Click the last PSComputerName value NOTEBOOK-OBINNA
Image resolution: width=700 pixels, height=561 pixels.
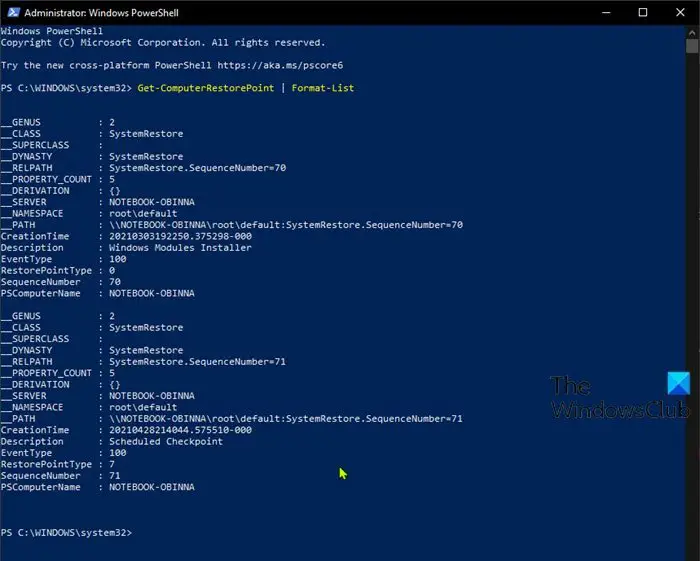152,487
